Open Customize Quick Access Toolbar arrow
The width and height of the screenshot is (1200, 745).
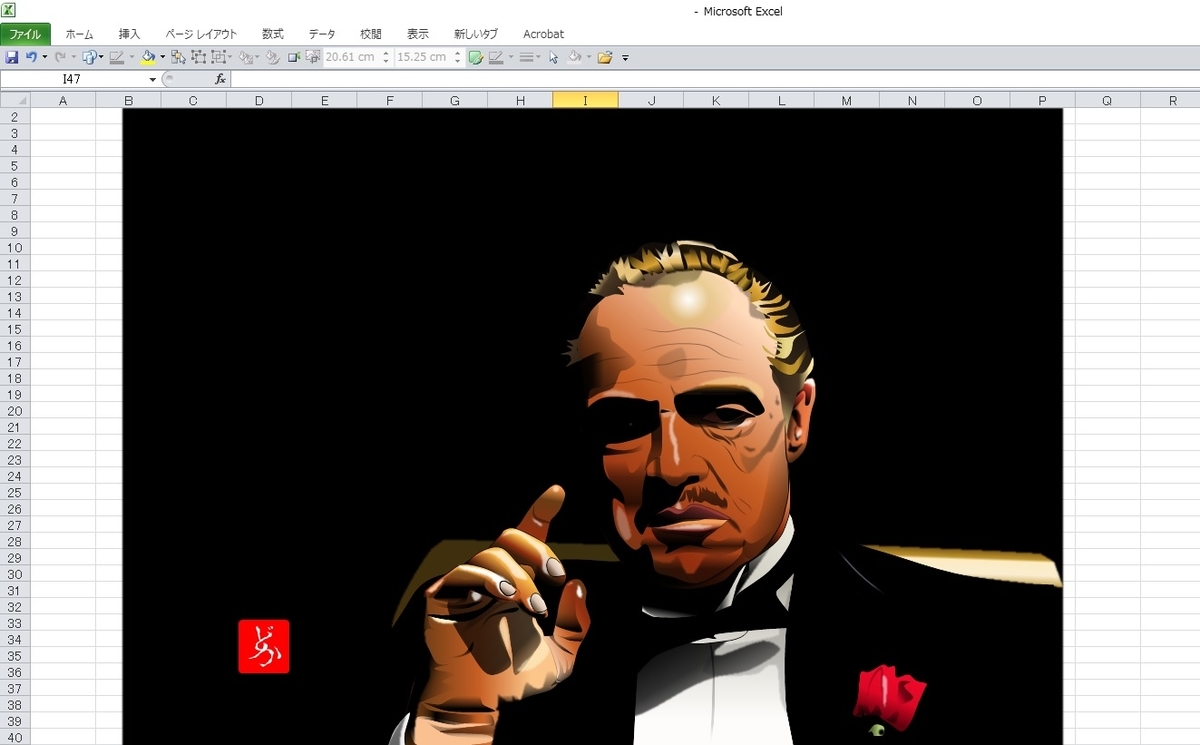pyautogui.click(x=626, y=58)
